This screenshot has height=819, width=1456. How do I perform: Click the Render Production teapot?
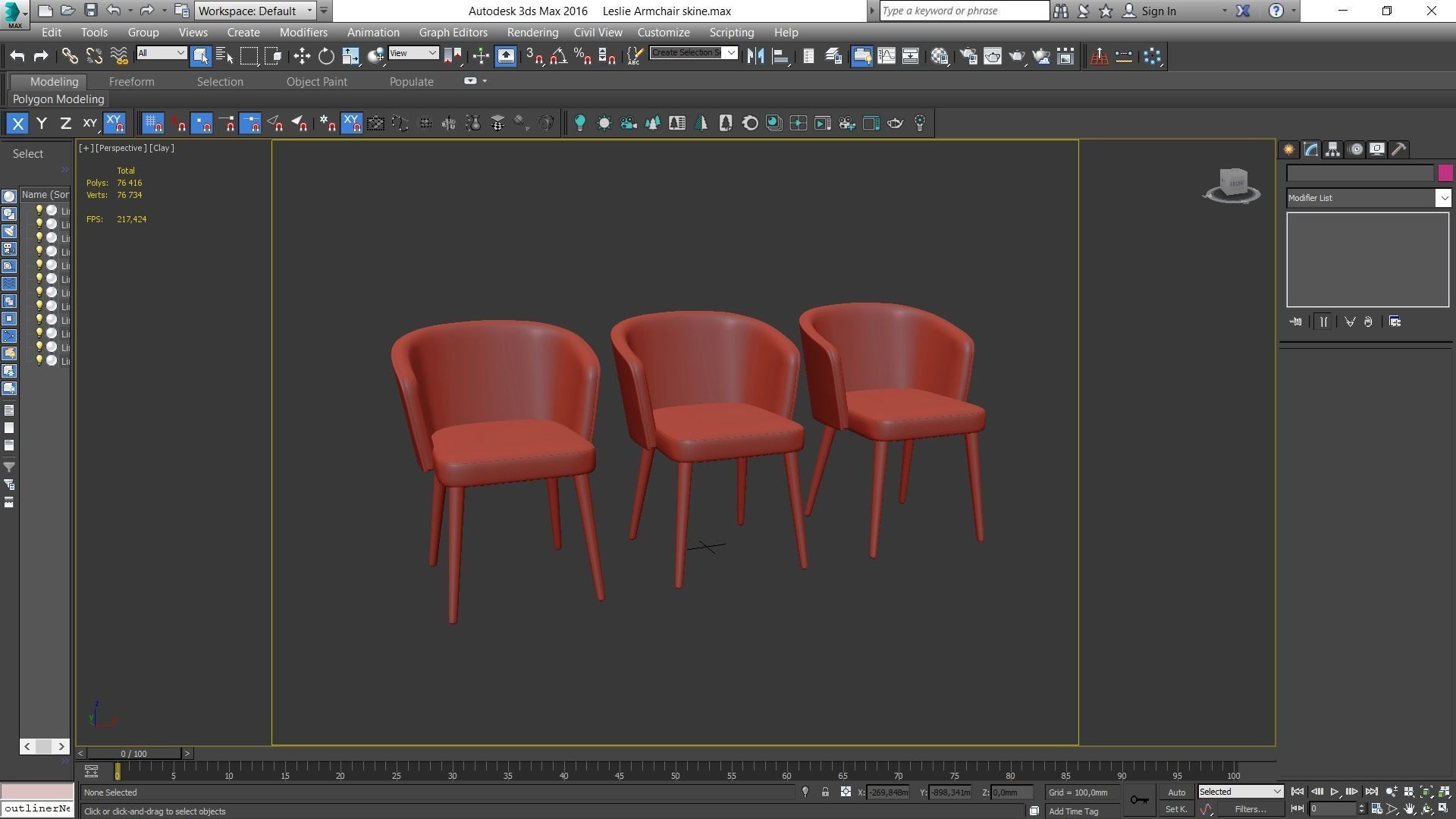coord(1017,56)
